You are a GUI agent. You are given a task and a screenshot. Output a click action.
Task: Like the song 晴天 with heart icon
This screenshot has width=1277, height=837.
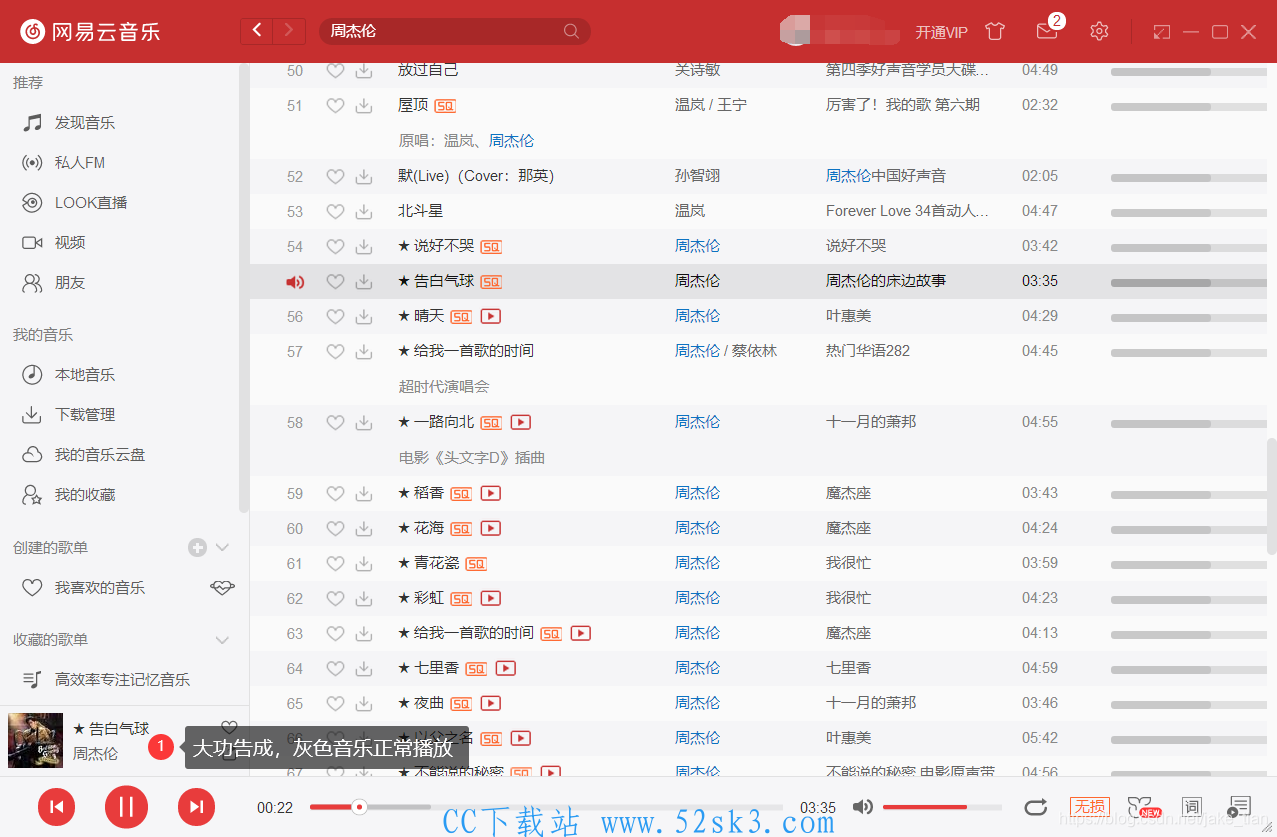point(336,316)
